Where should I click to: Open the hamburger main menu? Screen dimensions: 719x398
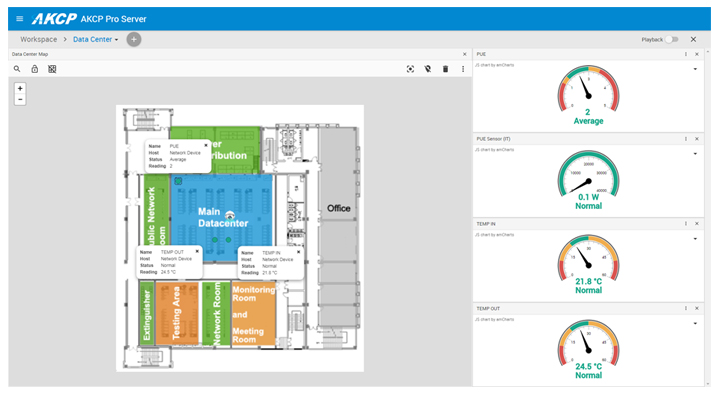[x=19, y=19]
